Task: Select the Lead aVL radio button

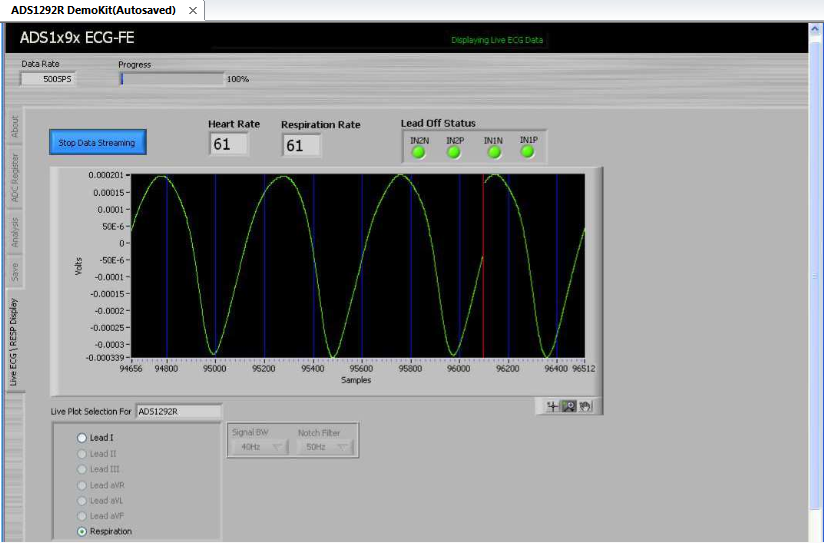Action: [x=81, y=500]
